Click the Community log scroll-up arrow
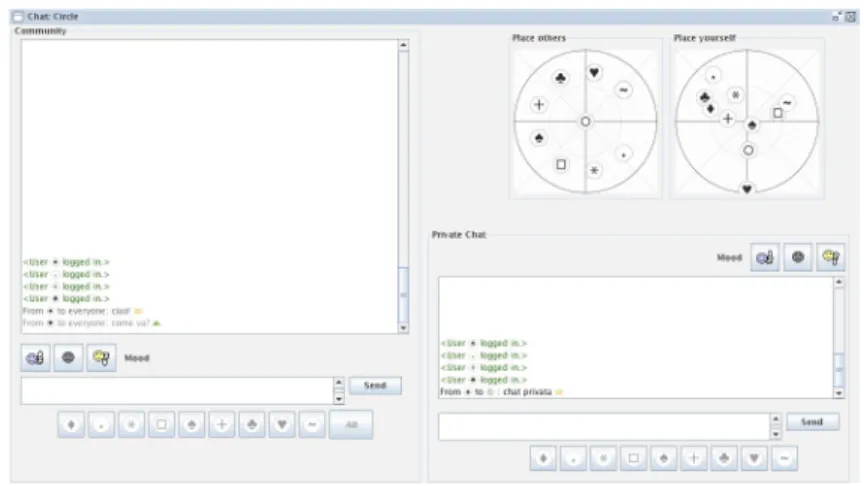Image resolution: width=864 pixels, height=486 pixels. tap(403, 45)
